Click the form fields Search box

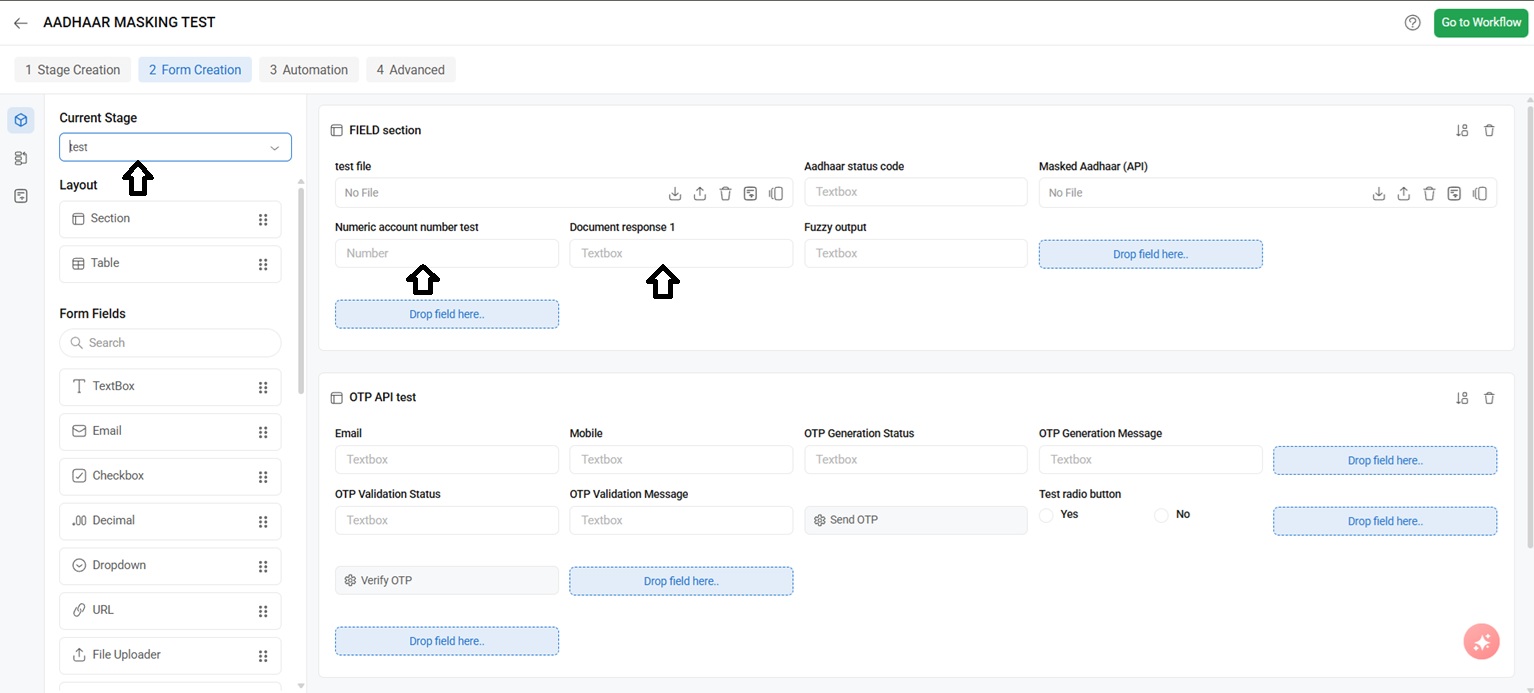pyautogui.click(x=170, y=343)
